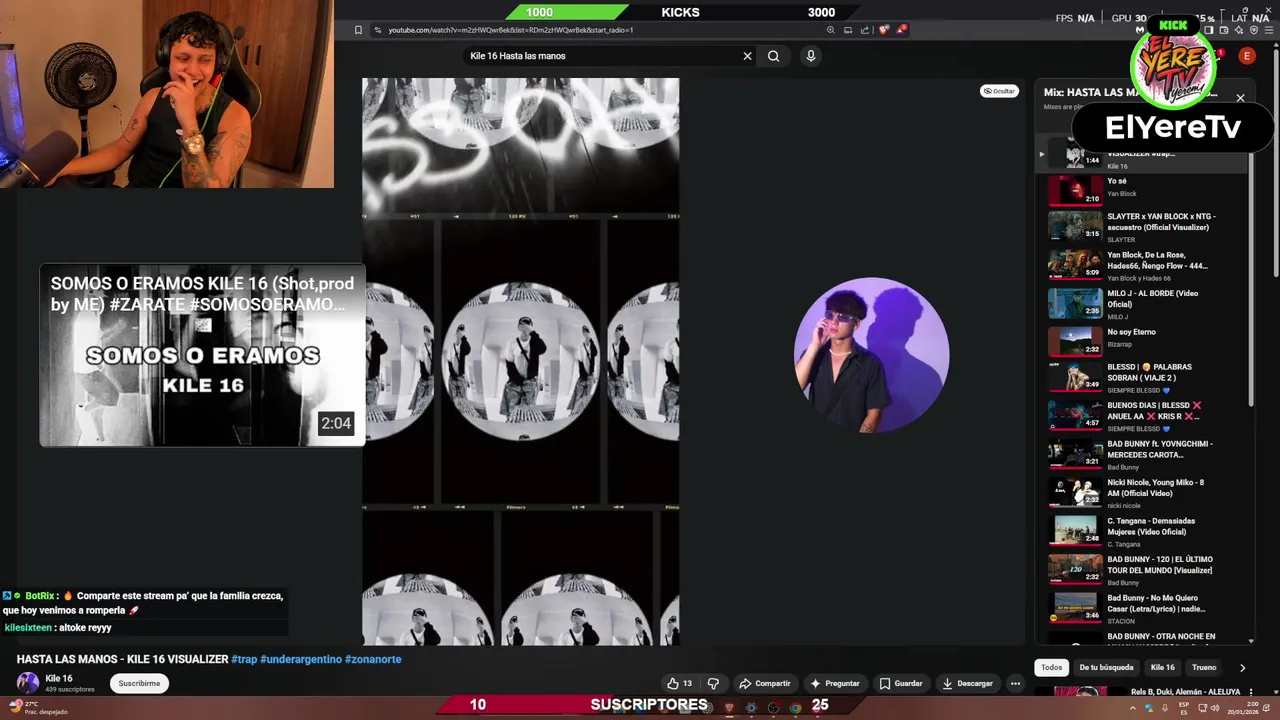Start voice search with the microphone icon
The height and width of the screenshot is (720, 1280).
pyautogui.click(x=811, y=56)
